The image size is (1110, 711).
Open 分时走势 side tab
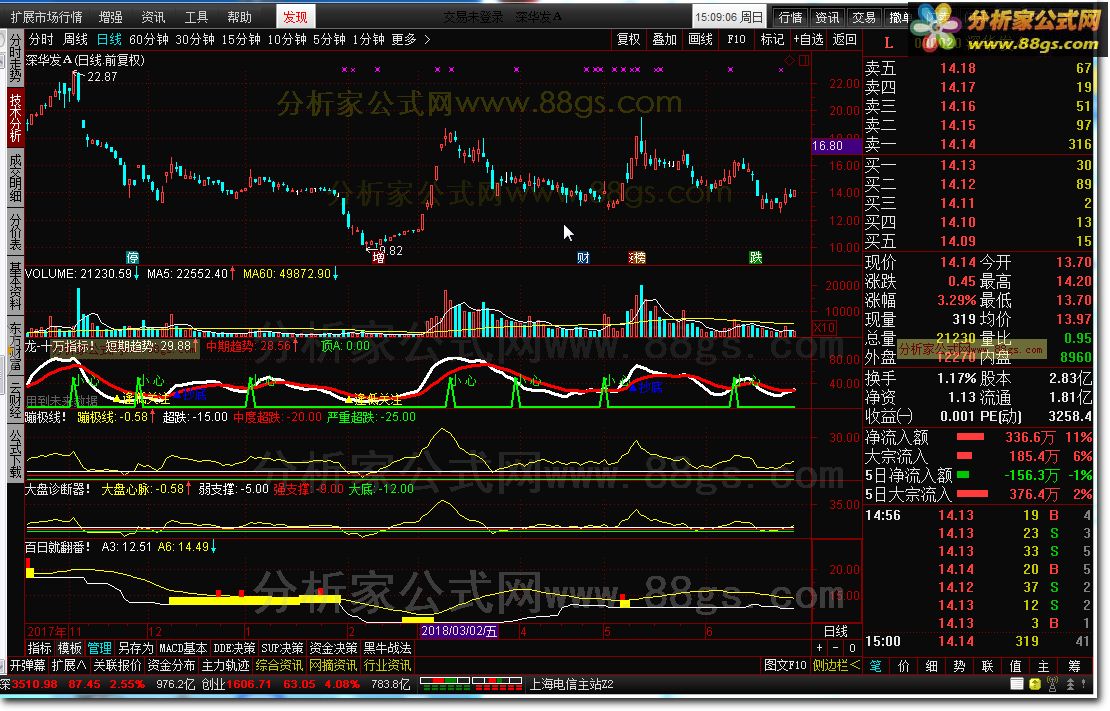[x=15, y=57]
